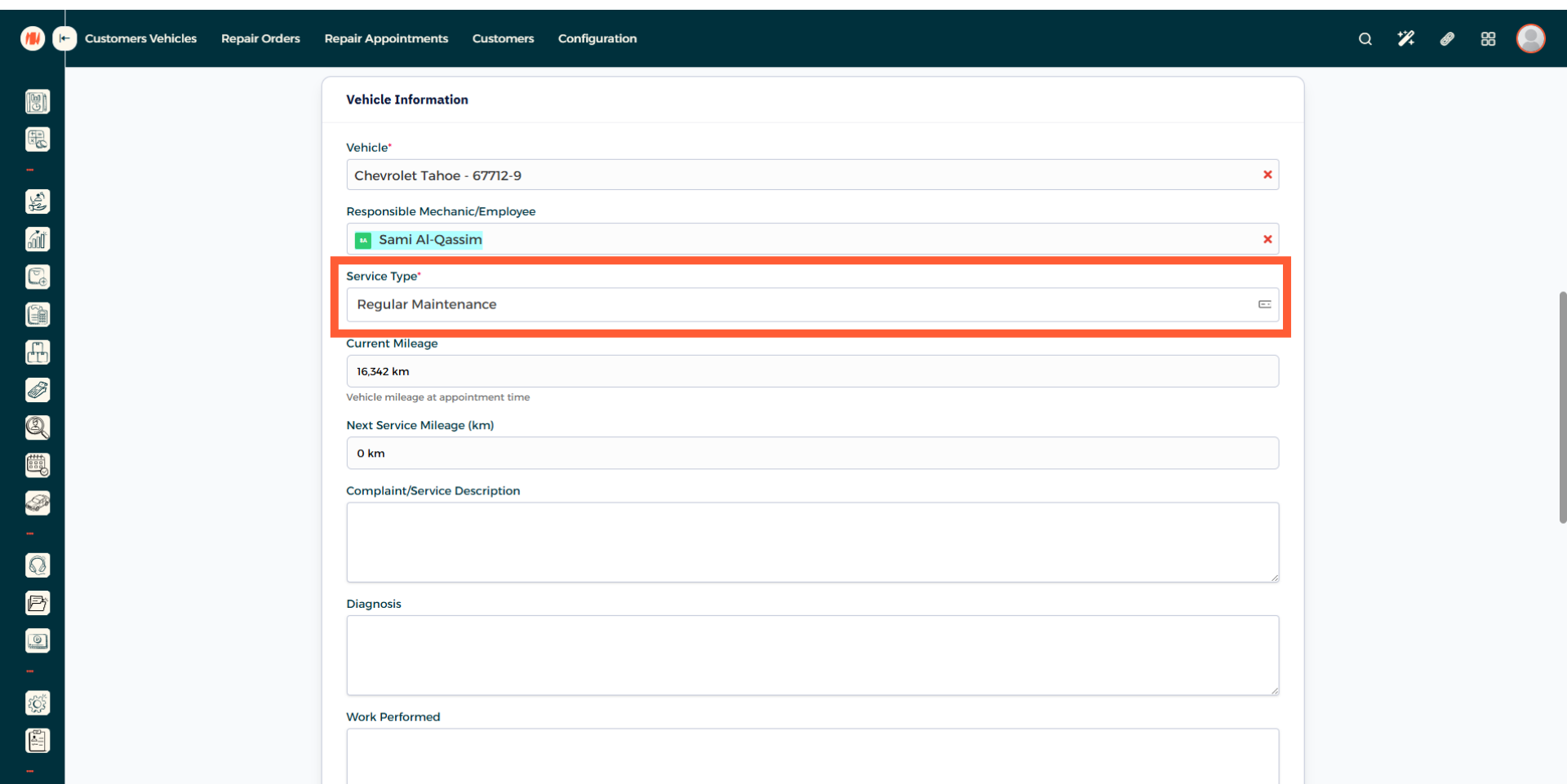The height and width of the screenshot is (784, 1567).
Task: Open the car vehicle icon in sidebar
Action: [38, 503]
